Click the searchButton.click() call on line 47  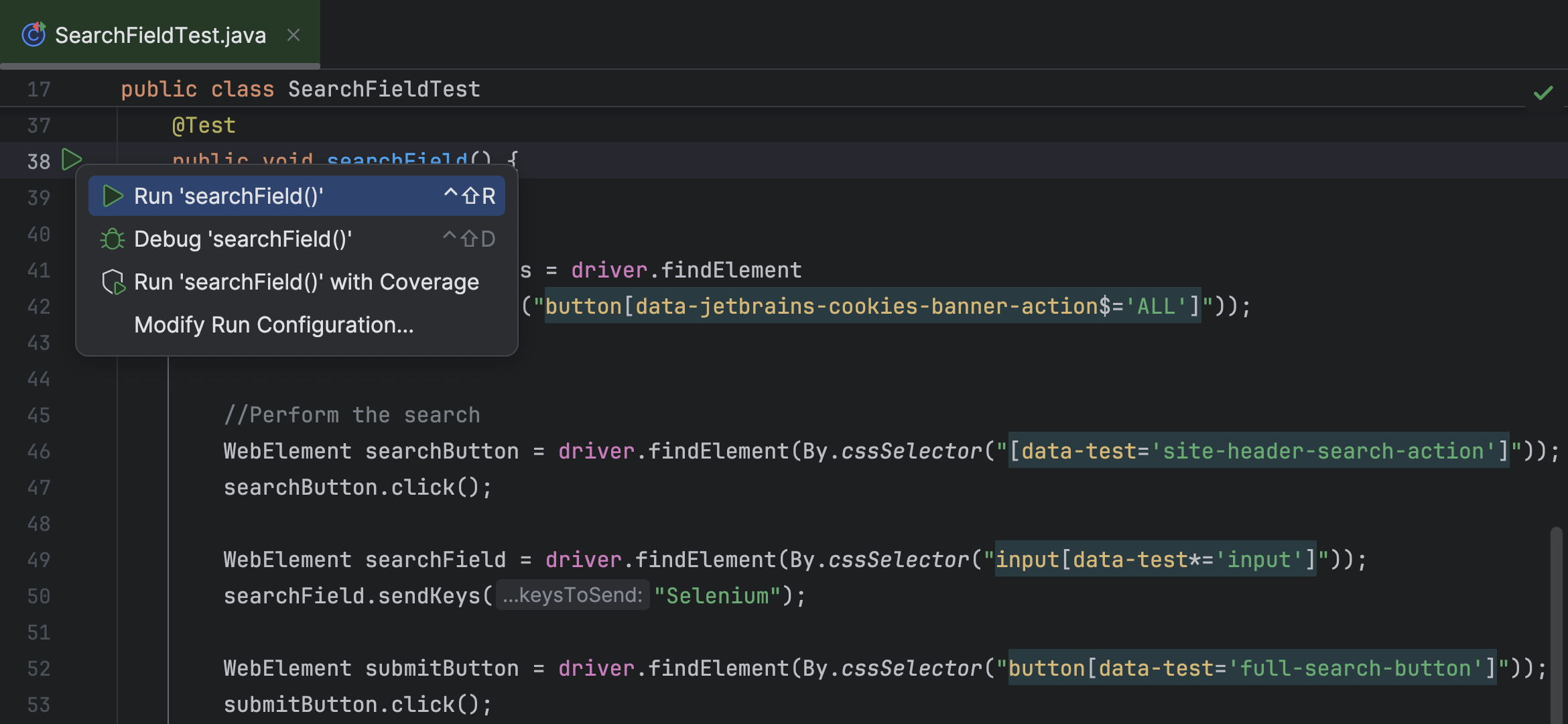coord(356,487)
